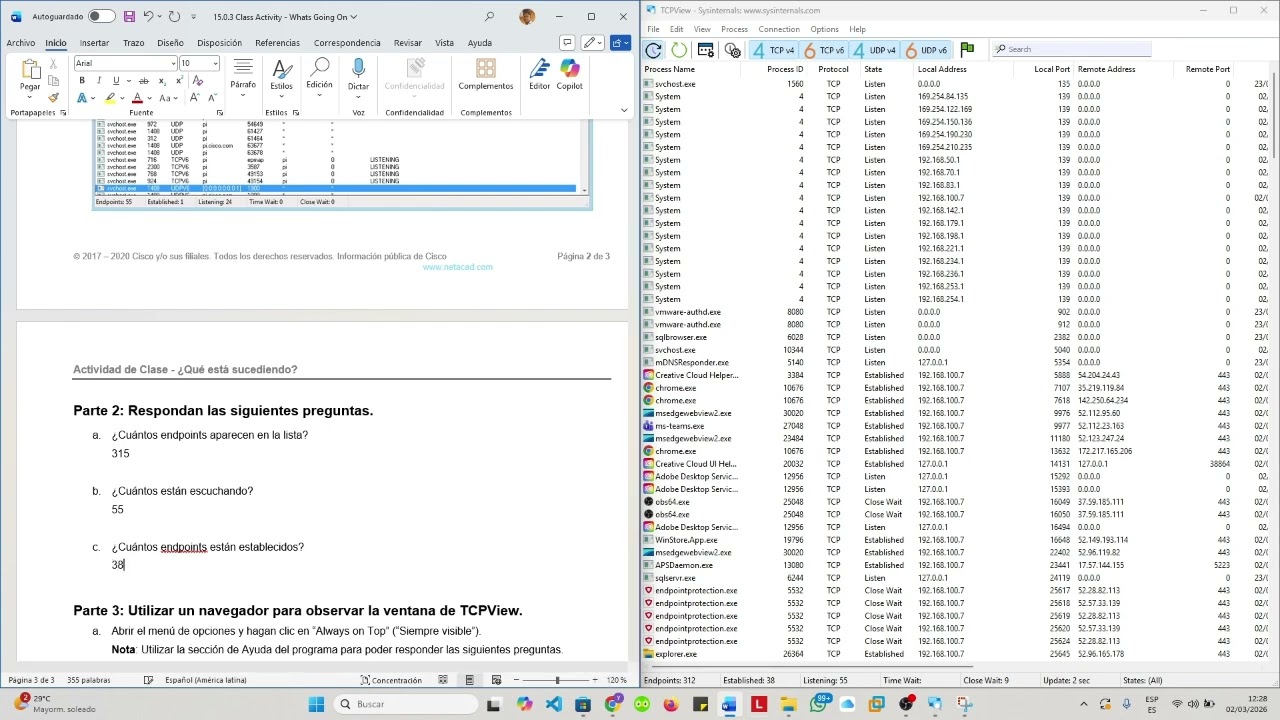Open the Options menu in TCPView
1280x720 pixels.
[824, 29]
